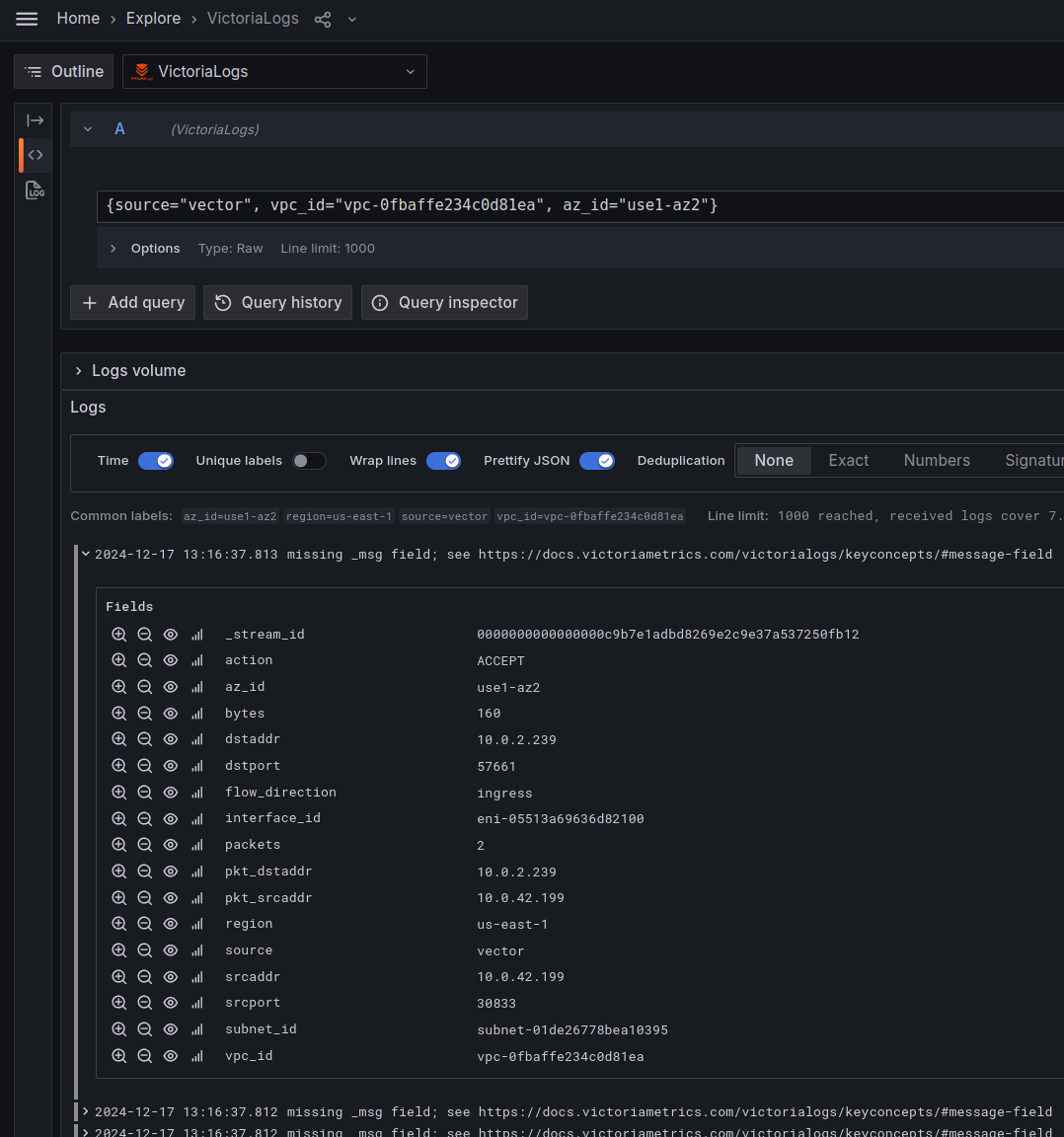Viewport: 1064px width, 1137px height.
Task: Filter out the bytes field value
Action: 144,713
